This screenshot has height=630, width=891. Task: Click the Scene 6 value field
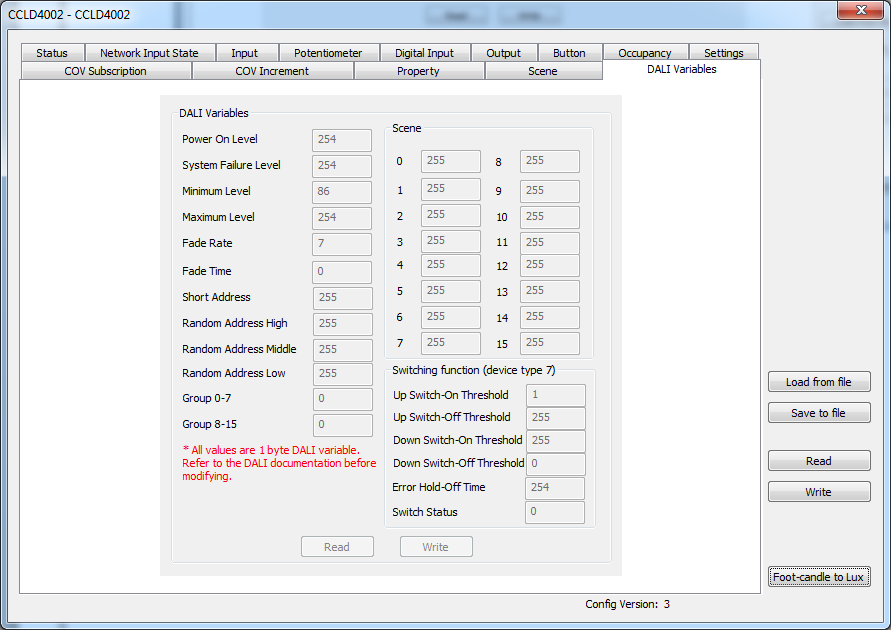[451, 317]
